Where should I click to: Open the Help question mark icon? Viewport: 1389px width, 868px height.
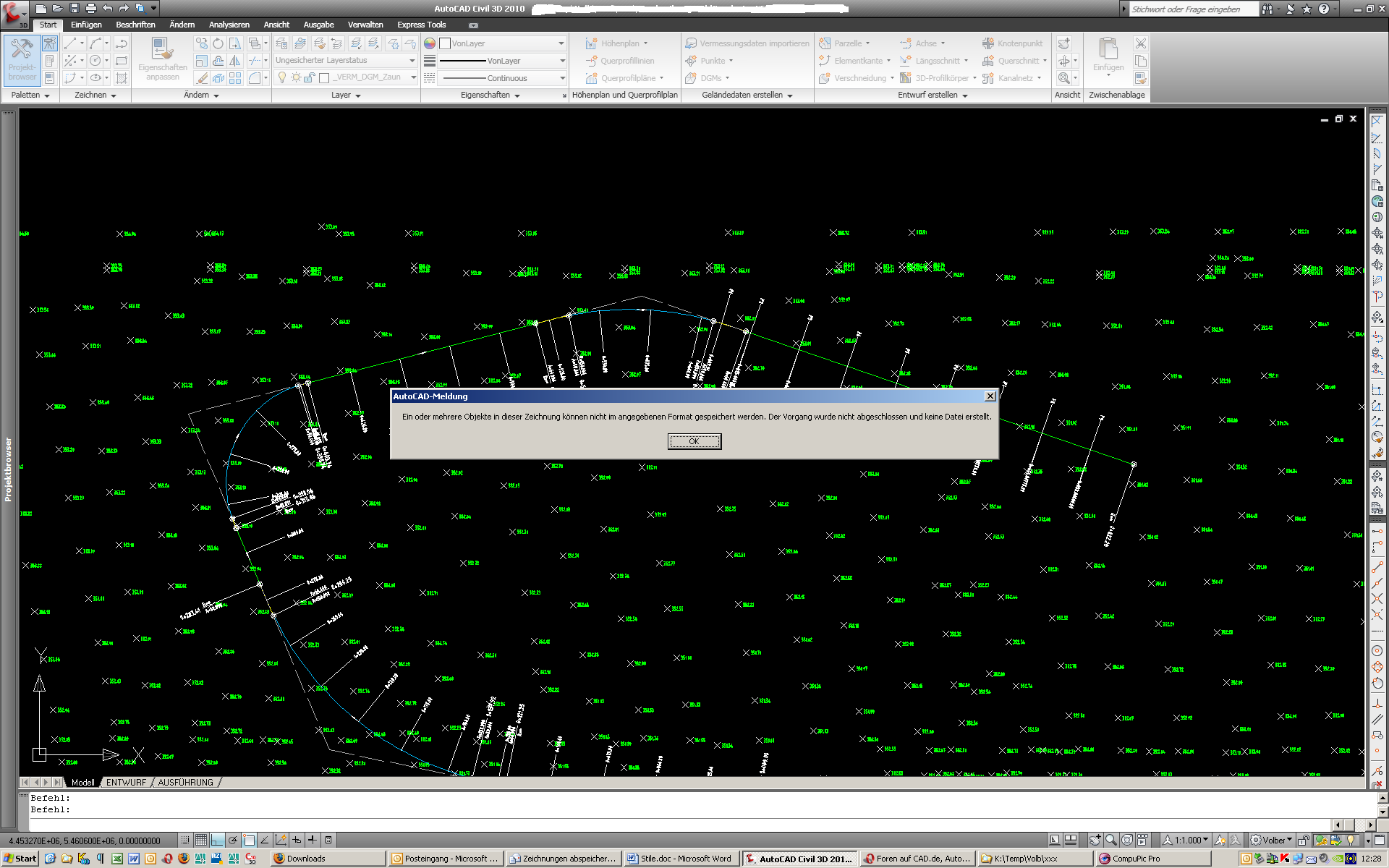pyautogui.click(x=1324, y=9)
